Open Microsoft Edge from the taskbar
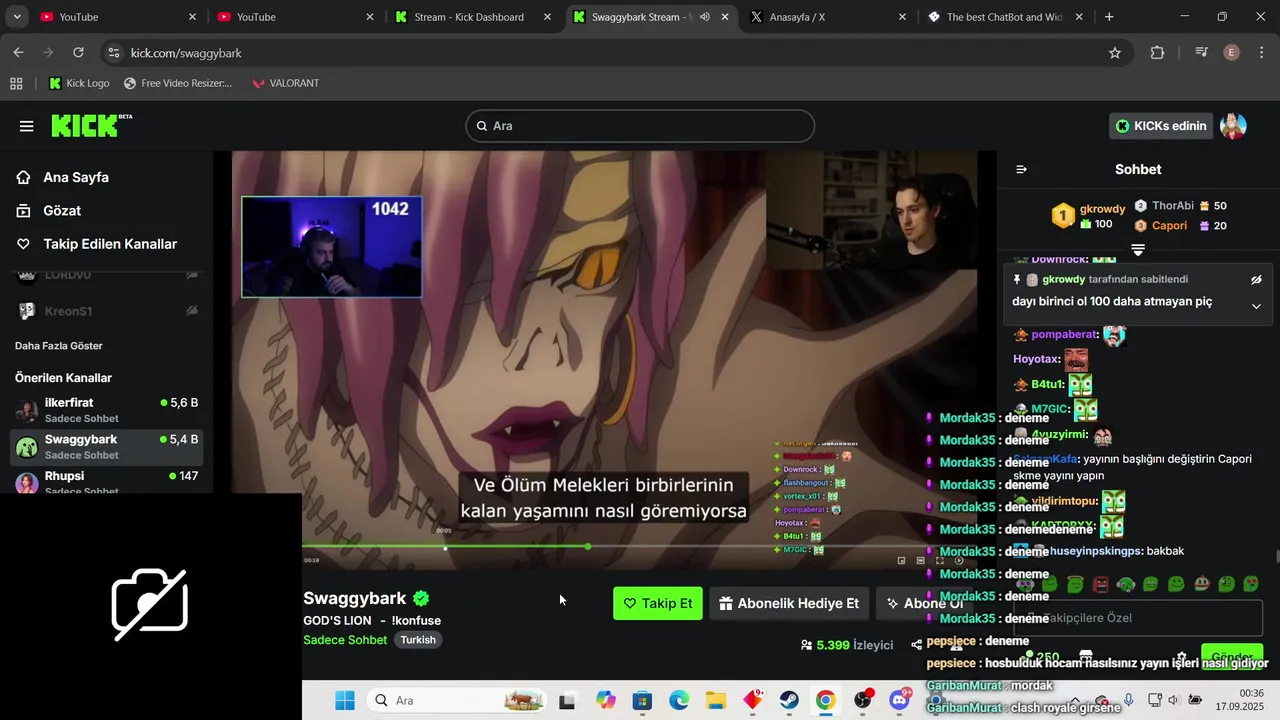Screen dimensions: 1280x720 679,701
